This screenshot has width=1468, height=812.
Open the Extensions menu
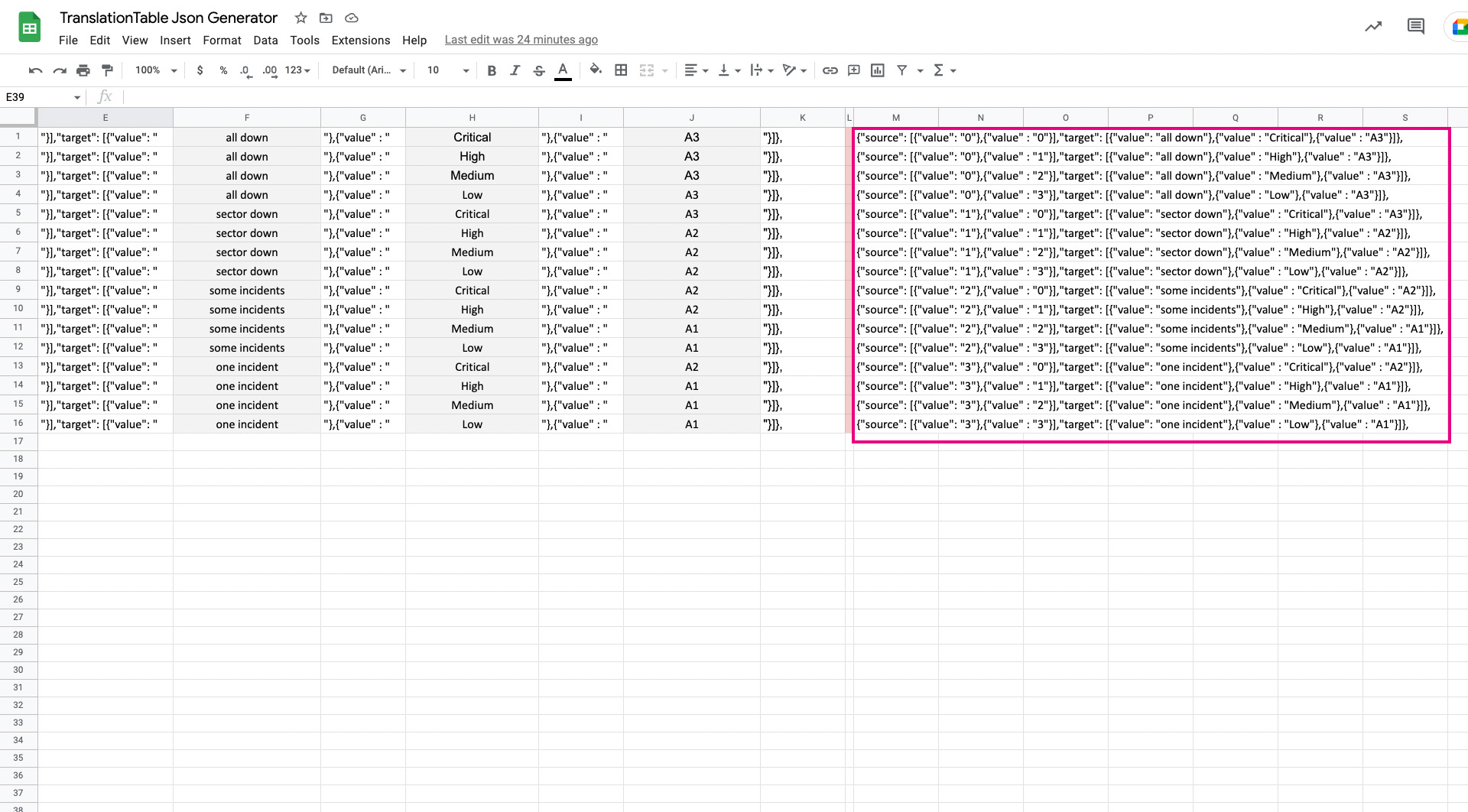[361, 41]
